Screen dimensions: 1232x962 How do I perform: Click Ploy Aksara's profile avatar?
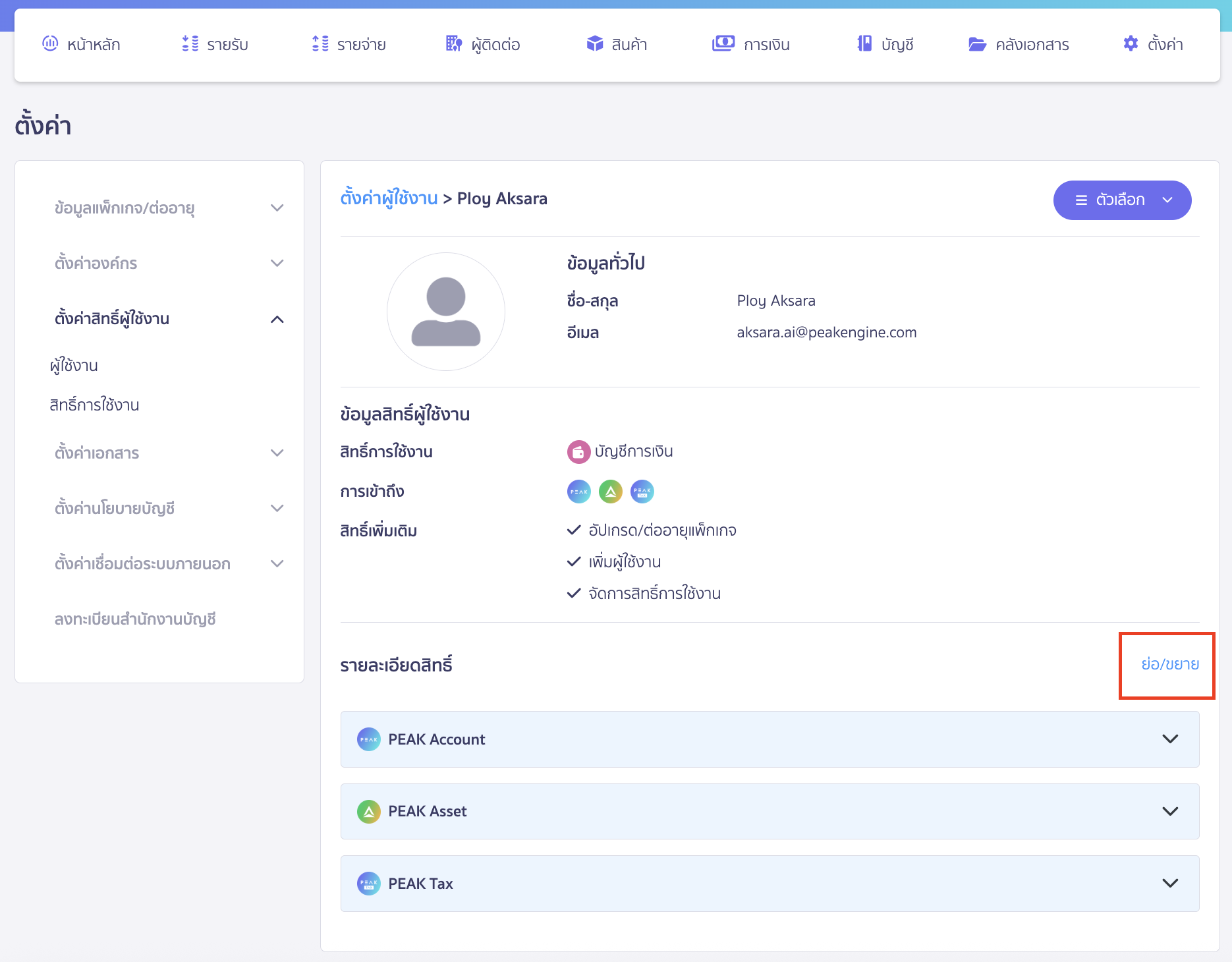[446, 312]
